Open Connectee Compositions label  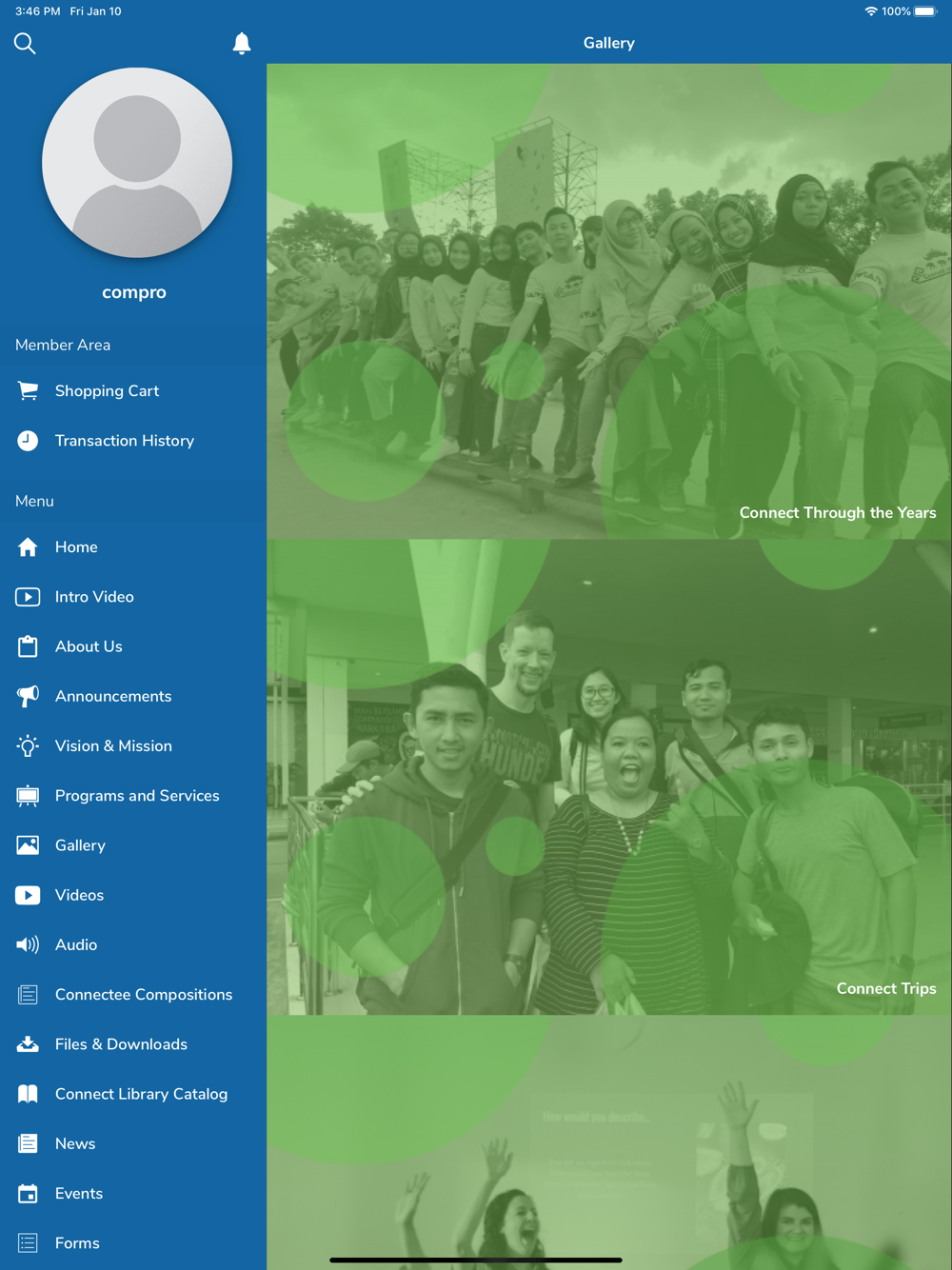pyautogui.click(x=144, y=995)
